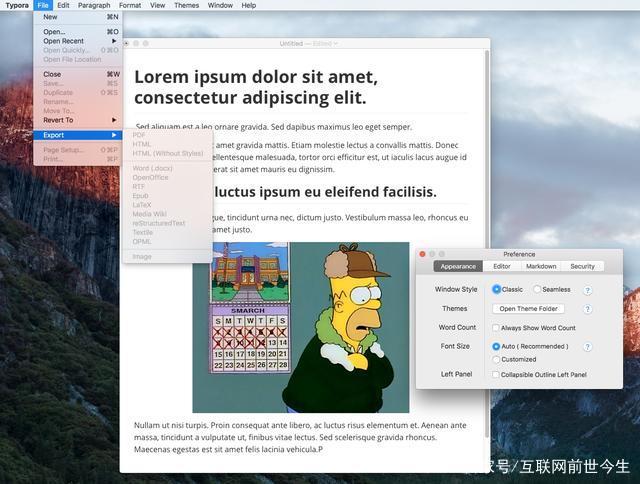
Task: Open the Themes menu
Action: coord(186,5)
